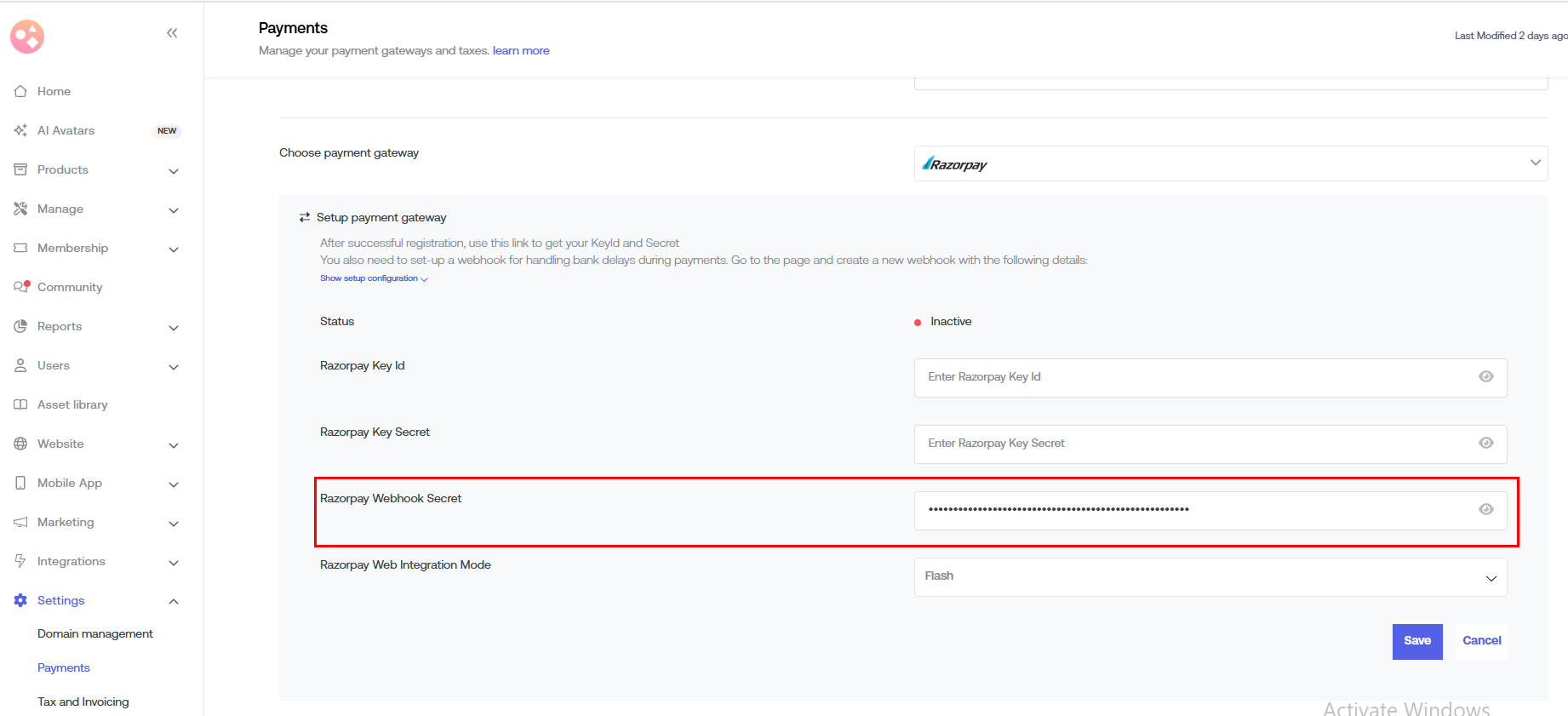
Task: Open Domain management settings page
Action: [x=95, y=634]
